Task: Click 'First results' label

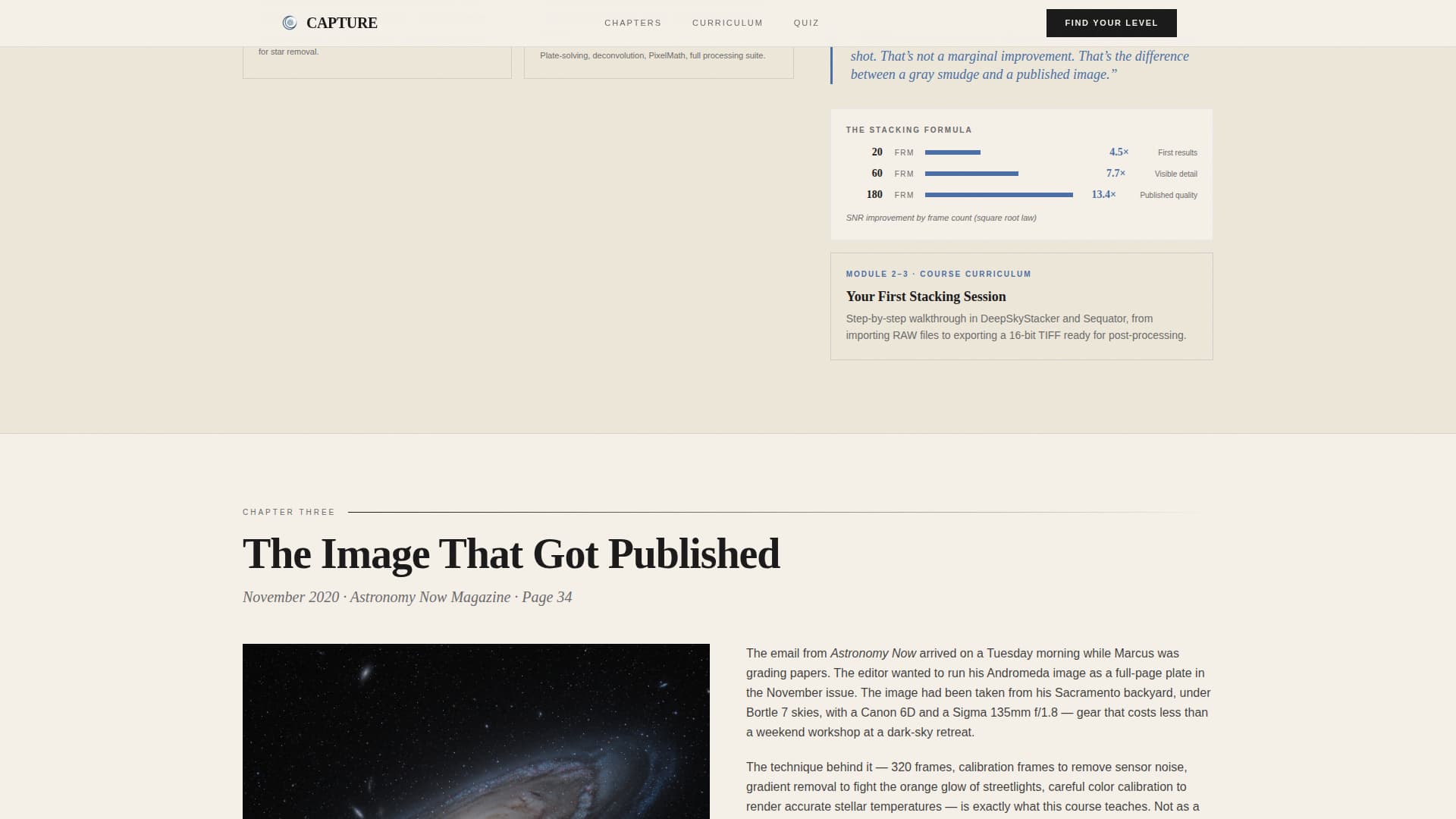Action: pyautogui.click(x=1177, y=152)
